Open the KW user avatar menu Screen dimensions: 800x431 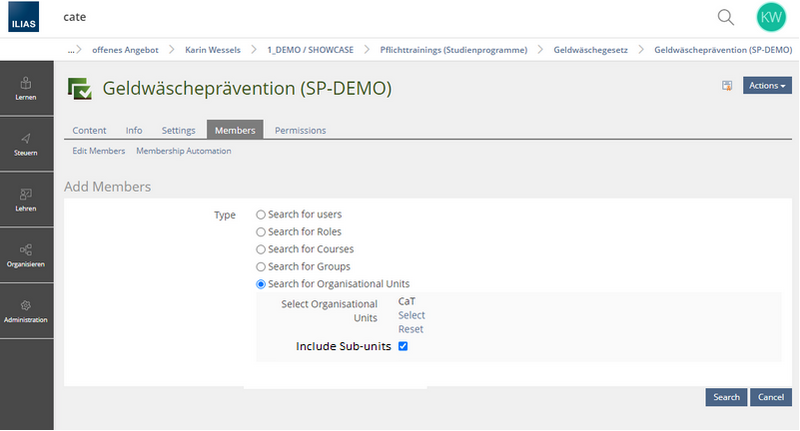tap(771, 17)
